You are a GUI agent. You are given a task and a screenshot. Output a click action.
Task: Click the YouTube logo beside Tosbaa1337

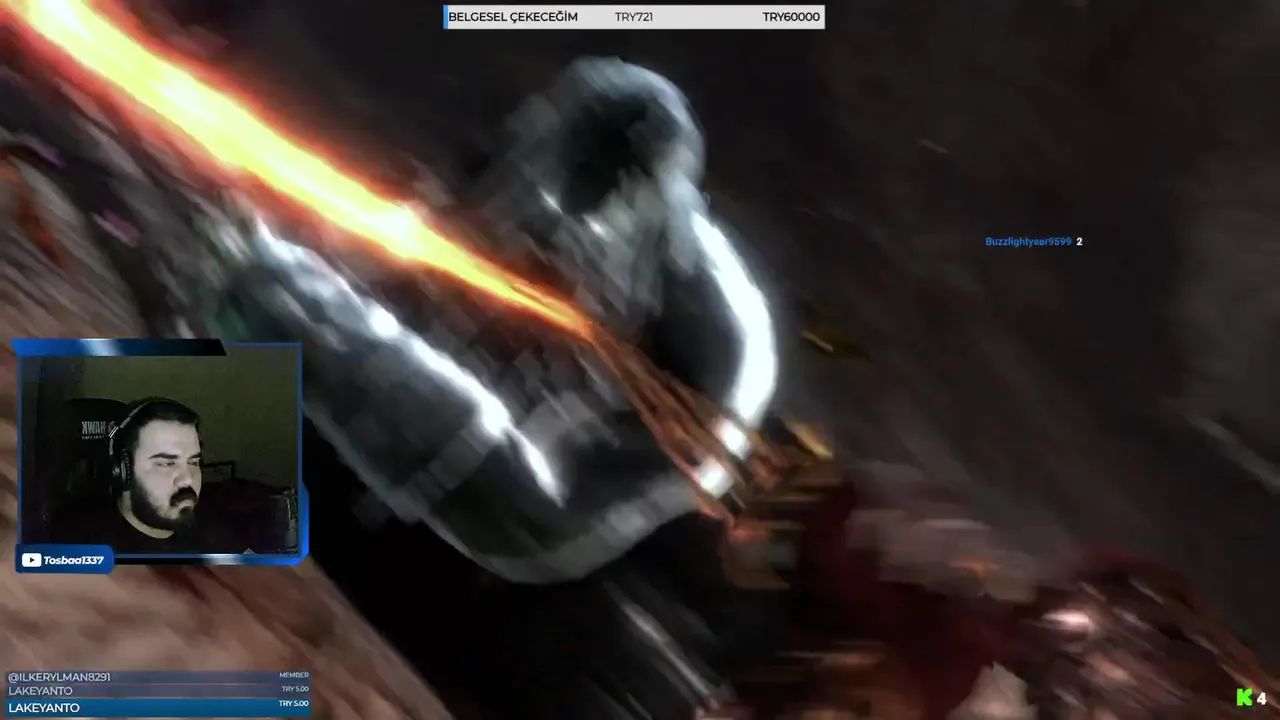pos(31,560)
